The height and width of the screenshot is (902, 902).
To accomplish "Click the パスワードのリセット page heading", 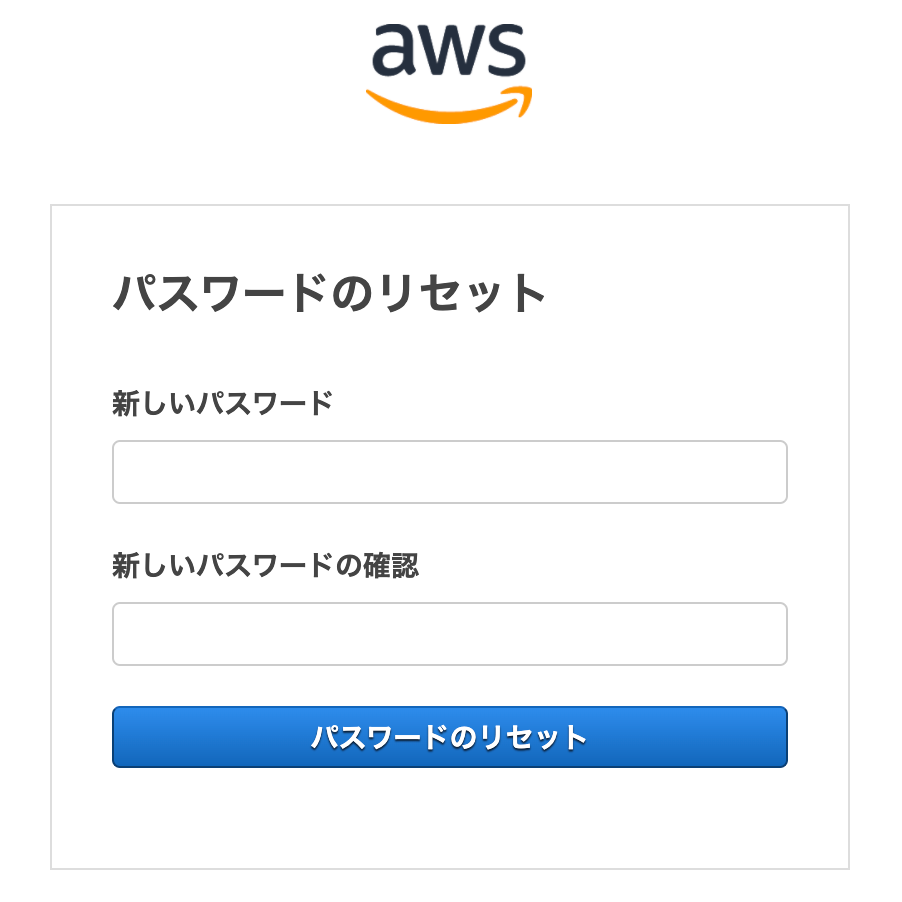I will [328, 293].
